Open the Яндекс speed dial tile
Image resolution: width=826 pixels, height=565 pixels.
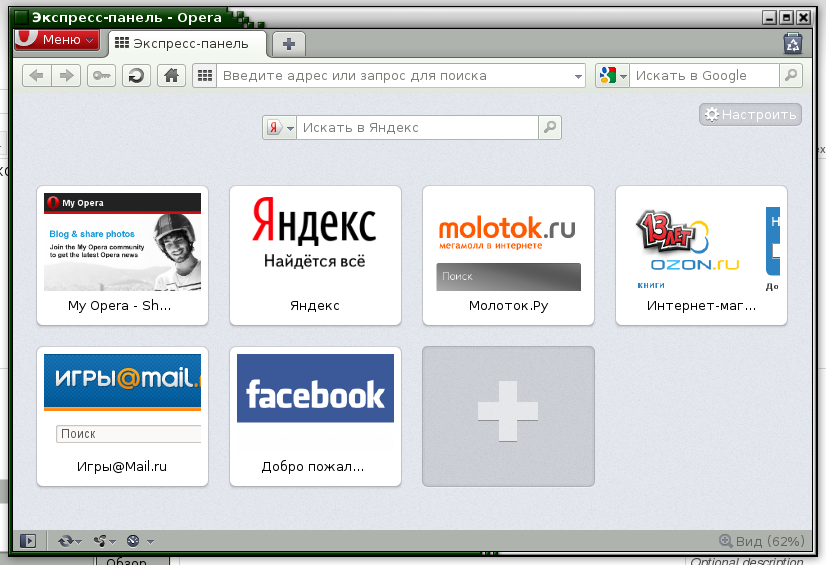click(x=315, y=255)
